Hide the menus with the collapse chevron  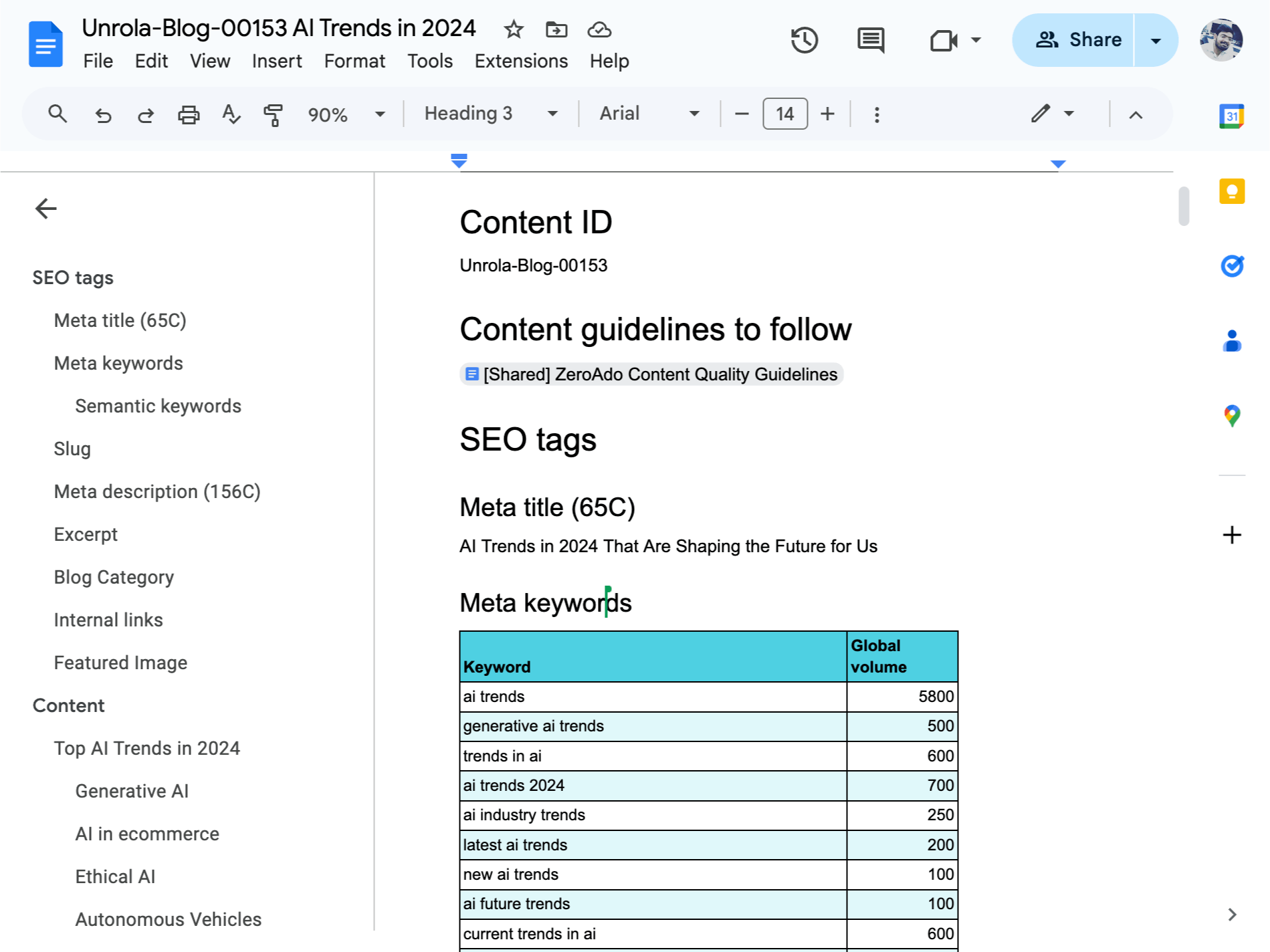pos(1135,114)
